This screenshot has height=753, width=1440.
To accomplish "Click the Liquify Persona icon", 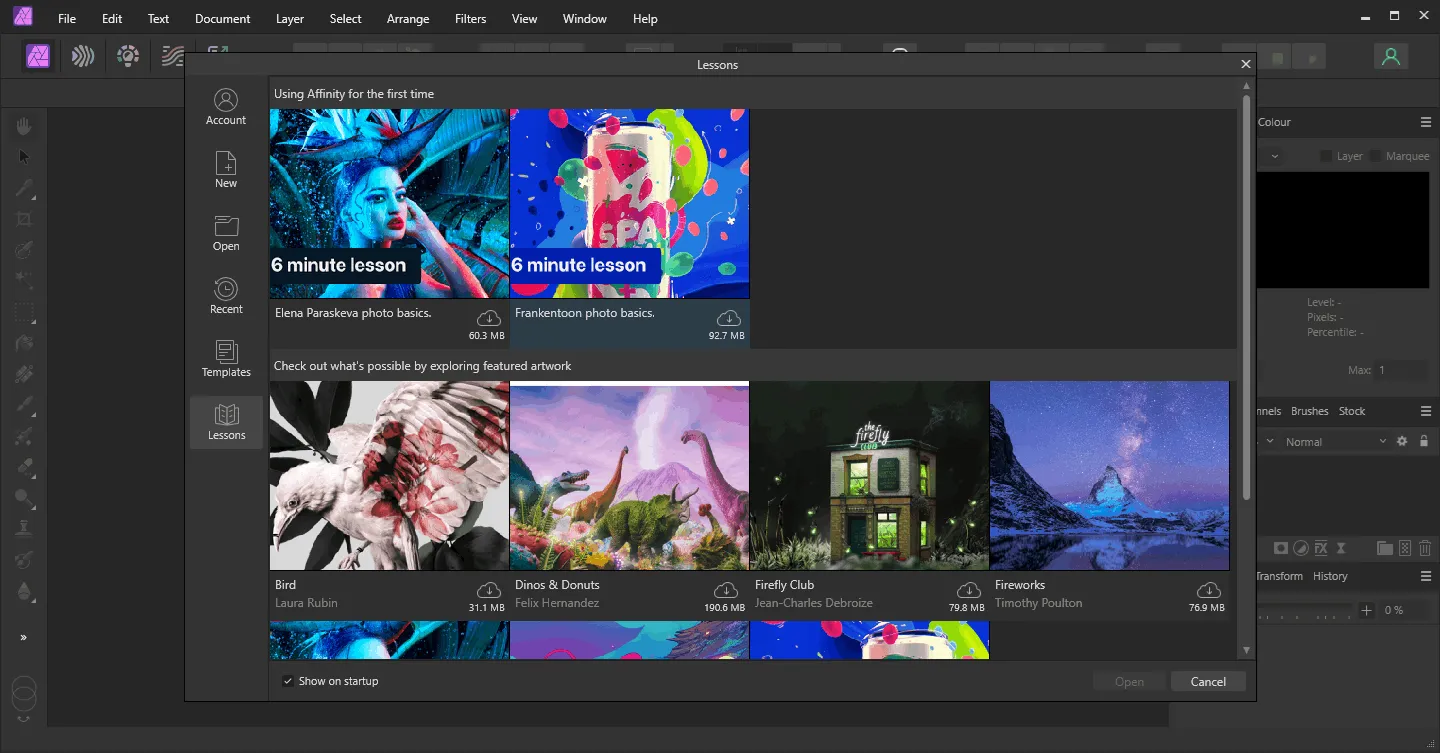I will point(83,56).
